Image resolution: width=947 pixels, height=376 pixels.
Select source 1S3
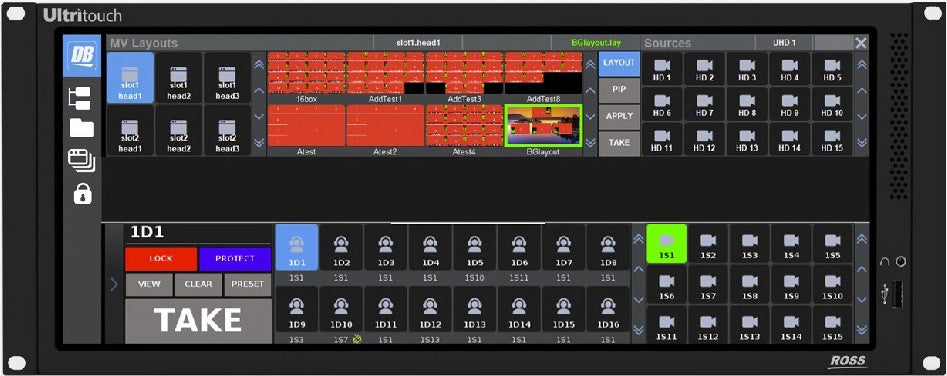pyautogui.click(x=750, y=243)
